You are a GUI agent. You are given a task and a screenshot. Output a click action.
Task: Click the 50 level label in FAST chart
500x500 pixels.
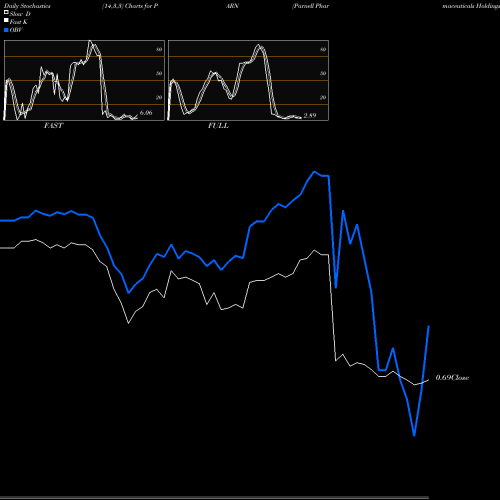coord(159,73)
